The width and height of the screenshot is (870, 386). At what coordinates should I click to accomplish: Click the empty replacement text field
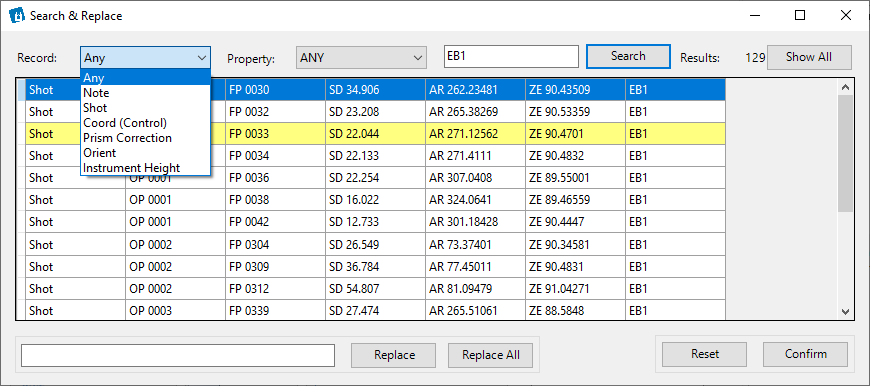(178, 355)
